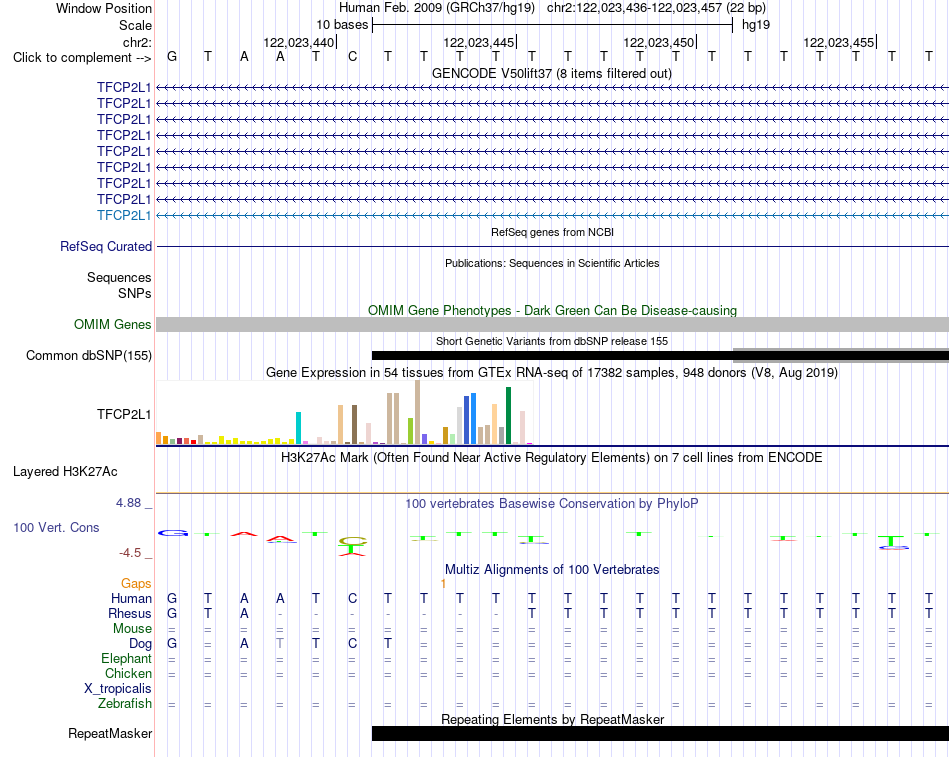Viewport: 950px width, 757px height.
Task: Select the Chicken species row label
Action: click(x=128, y=673)
